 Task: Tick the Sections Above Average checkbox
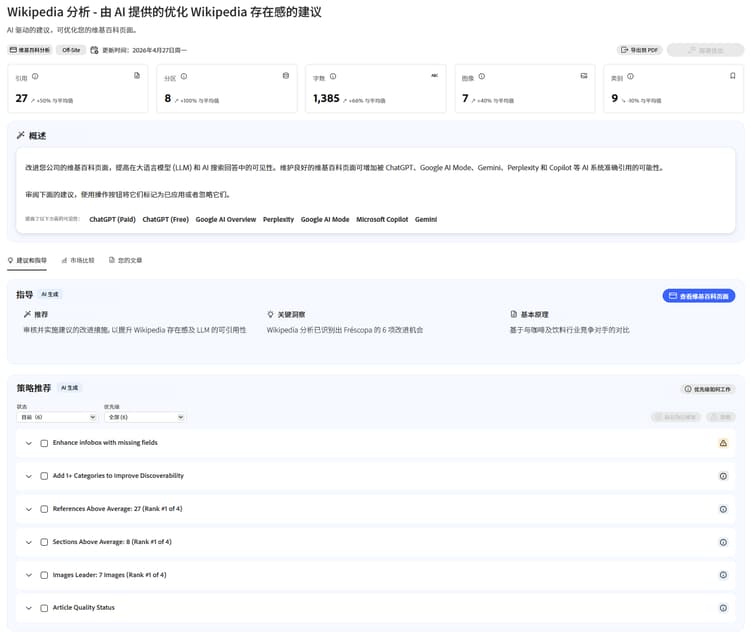coord(44,542)
